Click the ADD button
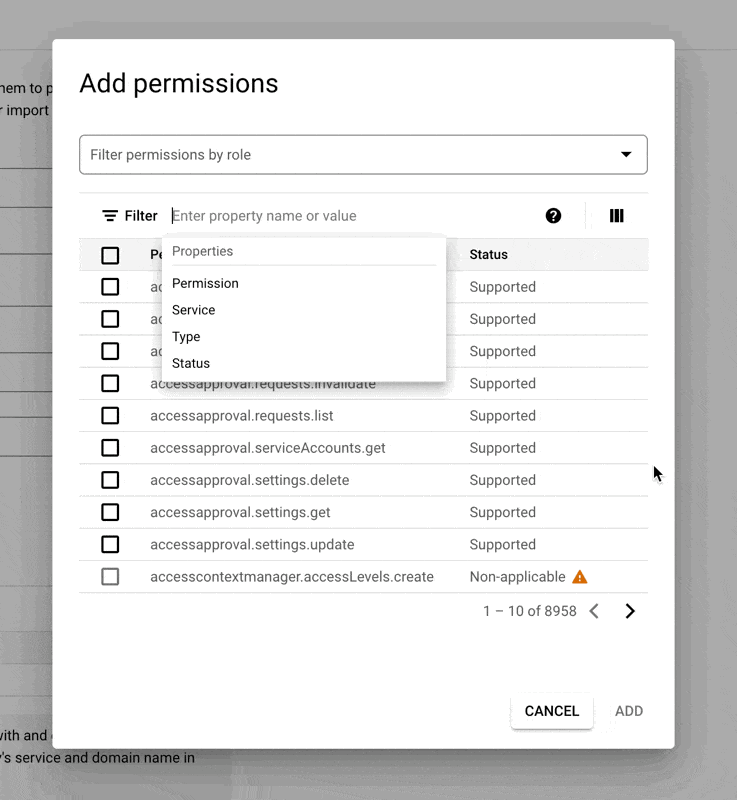 coord(629,711)
